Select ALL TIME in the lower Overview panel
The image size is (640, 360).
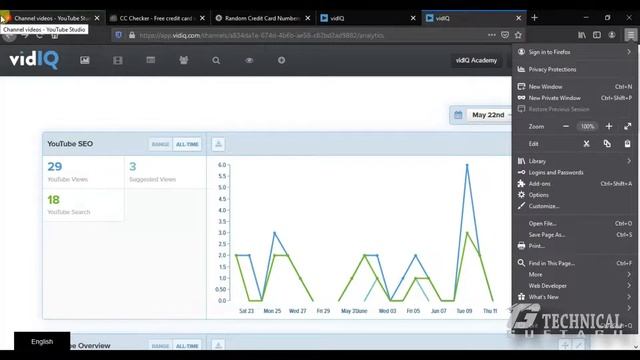(x=187, y=346)
